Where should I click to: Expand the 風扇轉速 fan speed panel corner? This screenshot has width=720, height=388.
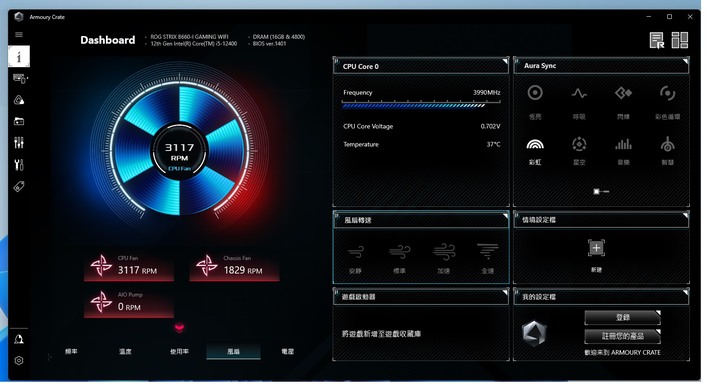pyautogui.click(x=505, y=215)
